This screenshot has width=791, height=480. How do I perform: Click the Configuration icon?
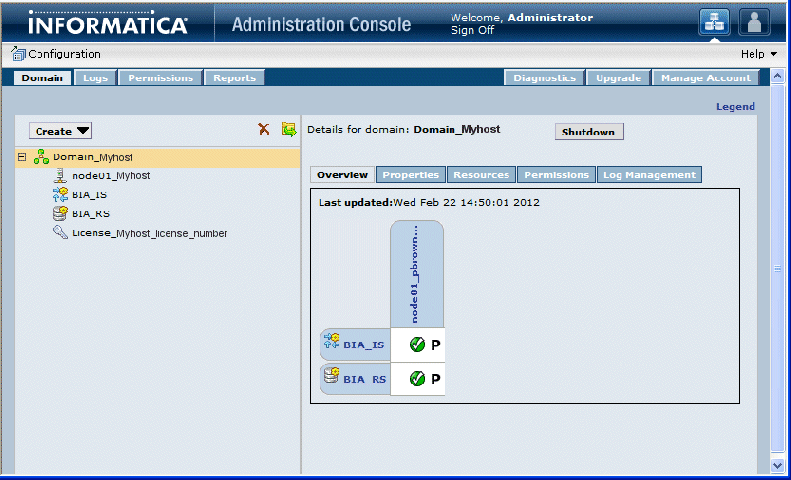click(x=18, y=53)
